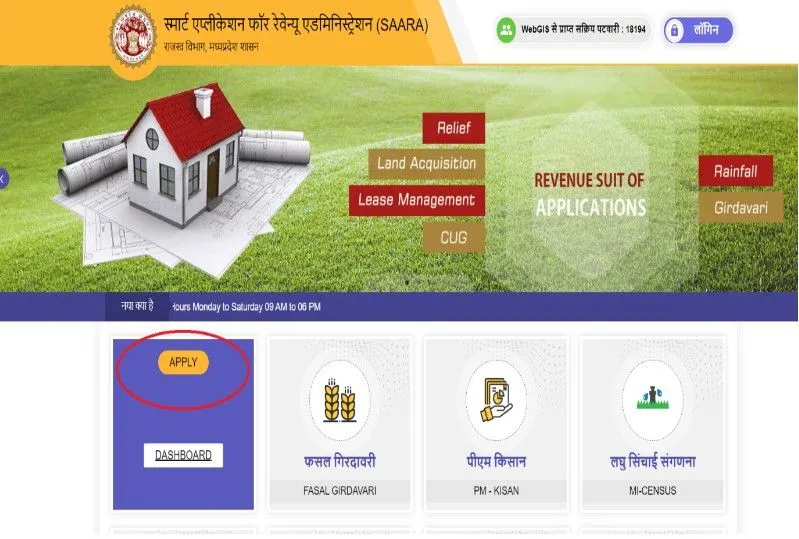
Task: Click the PM - KISAN caption
Action: [496, 491]
